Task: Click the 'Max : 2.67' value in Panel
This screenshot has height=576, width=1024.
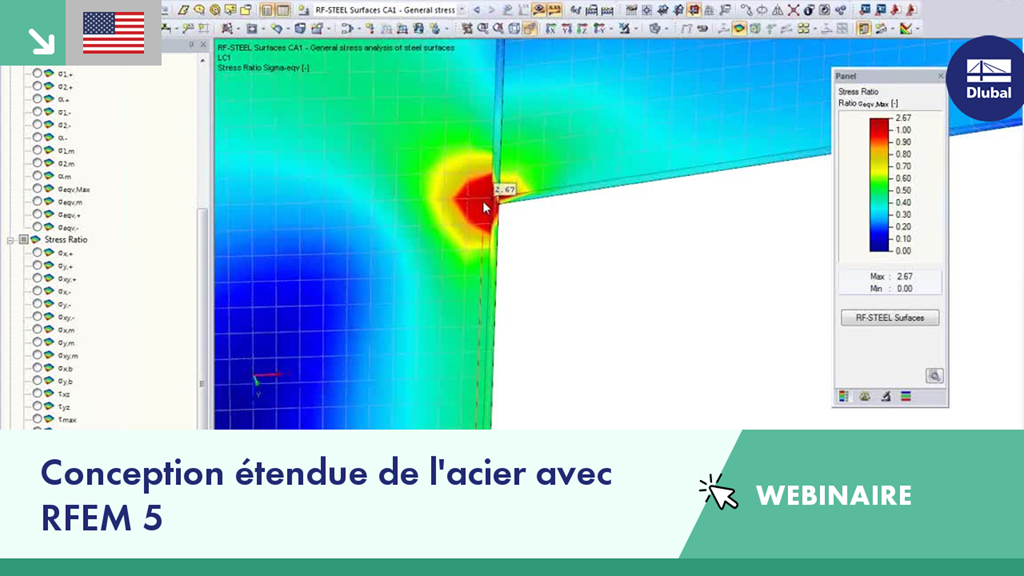Action: coord(891,276)
